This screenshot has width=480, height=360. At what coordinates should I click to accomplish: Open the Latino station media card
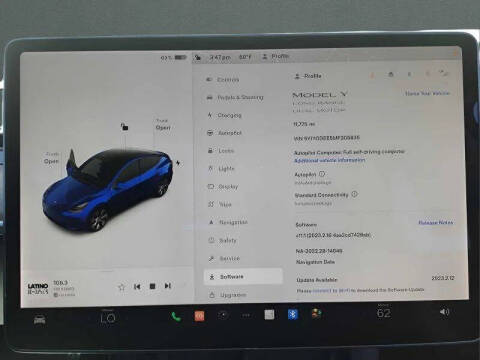point(51,289)
